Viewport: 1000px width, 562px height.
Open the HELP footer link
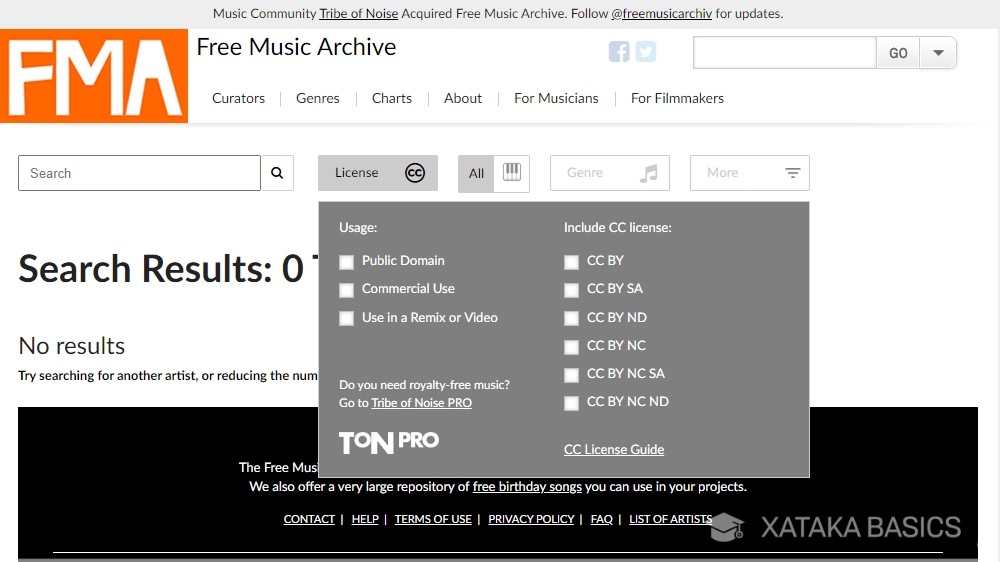[x=365, y=519]
